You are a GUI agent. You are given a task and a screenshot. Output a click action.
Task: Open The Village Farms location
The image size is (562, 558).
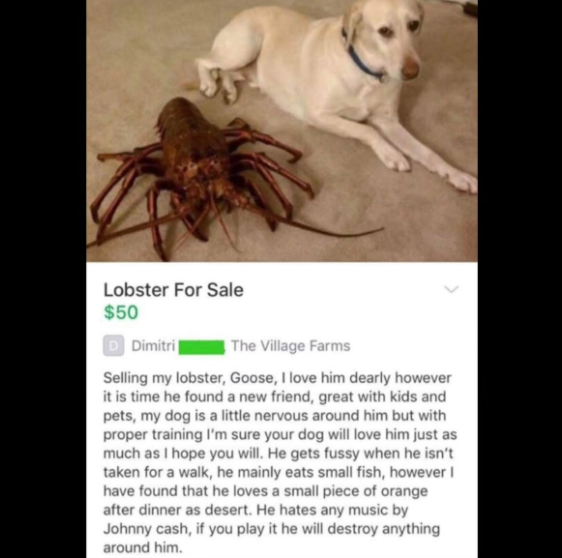[x=291, y=346]
